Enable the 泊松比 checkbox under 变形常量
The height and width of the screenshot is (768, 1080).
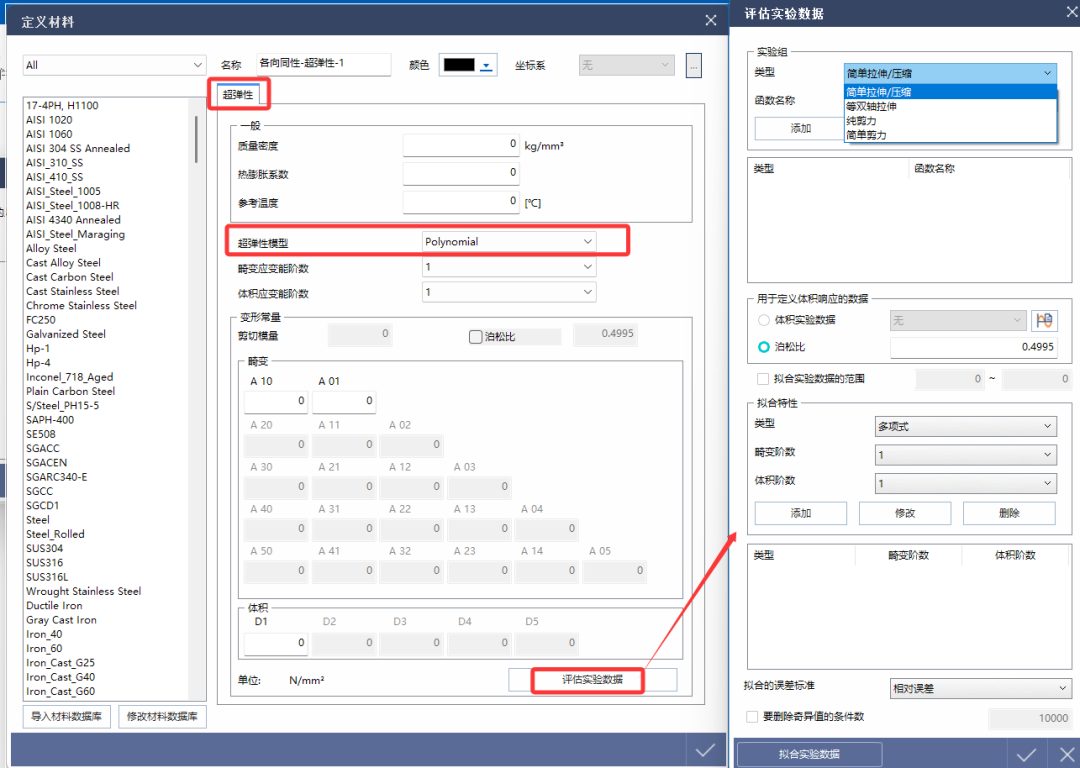pyautogui.click(x=476, y=337)
